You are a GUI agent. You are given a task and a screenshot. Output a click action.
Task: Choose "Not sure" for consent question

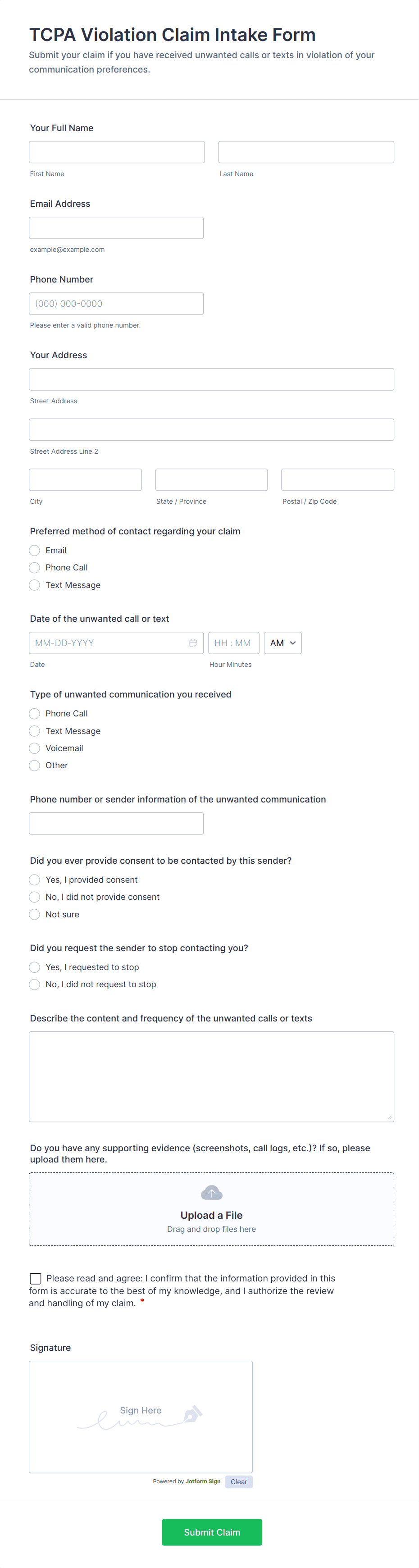click(x=35, y=914)
